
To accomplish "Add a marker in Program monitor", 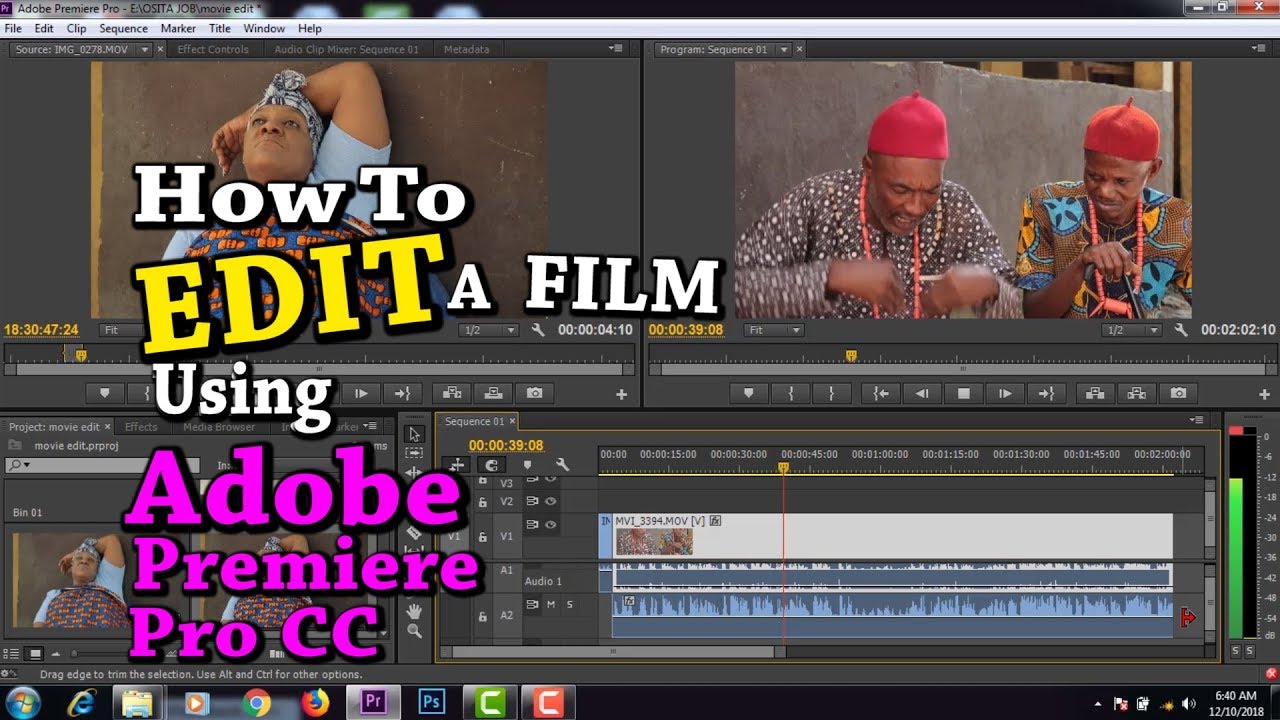I will [748, 394].
